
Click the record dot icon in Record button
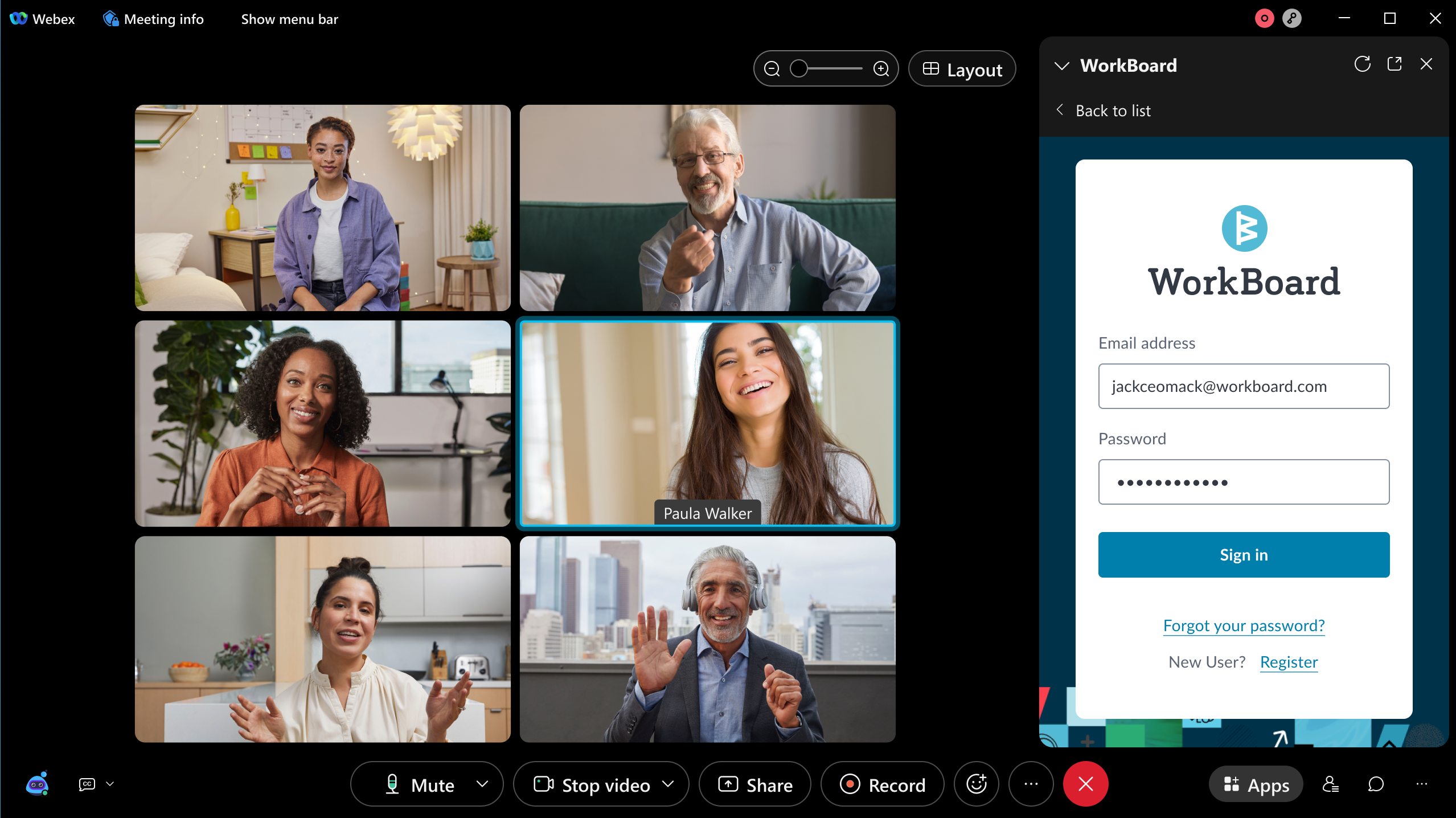[850, 784]
